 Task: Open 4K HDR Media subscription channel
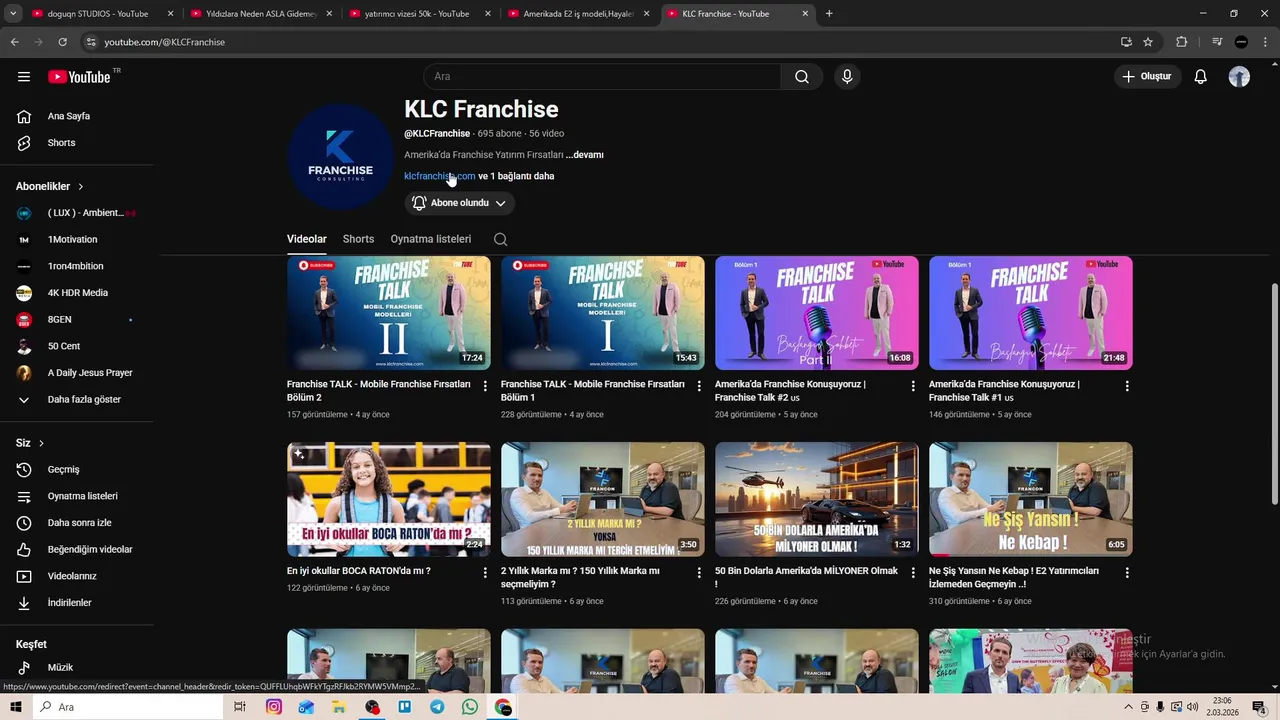click(x=78, y=293)
